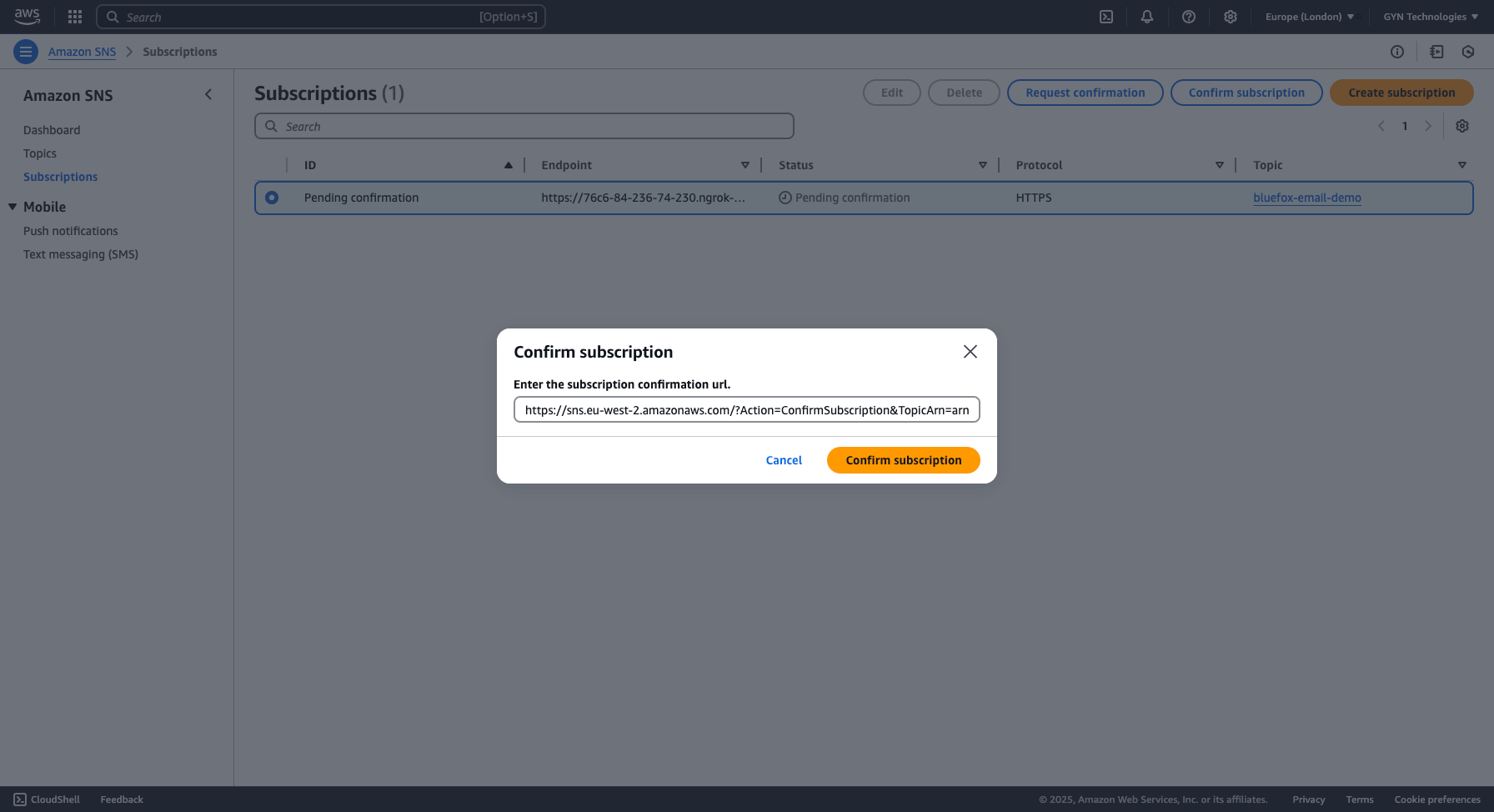This screenshot has height=812, width=1494.
Task: Open the bluefox-email-demo topic link
Action: pyautogui.click(x=1306, y=198)
